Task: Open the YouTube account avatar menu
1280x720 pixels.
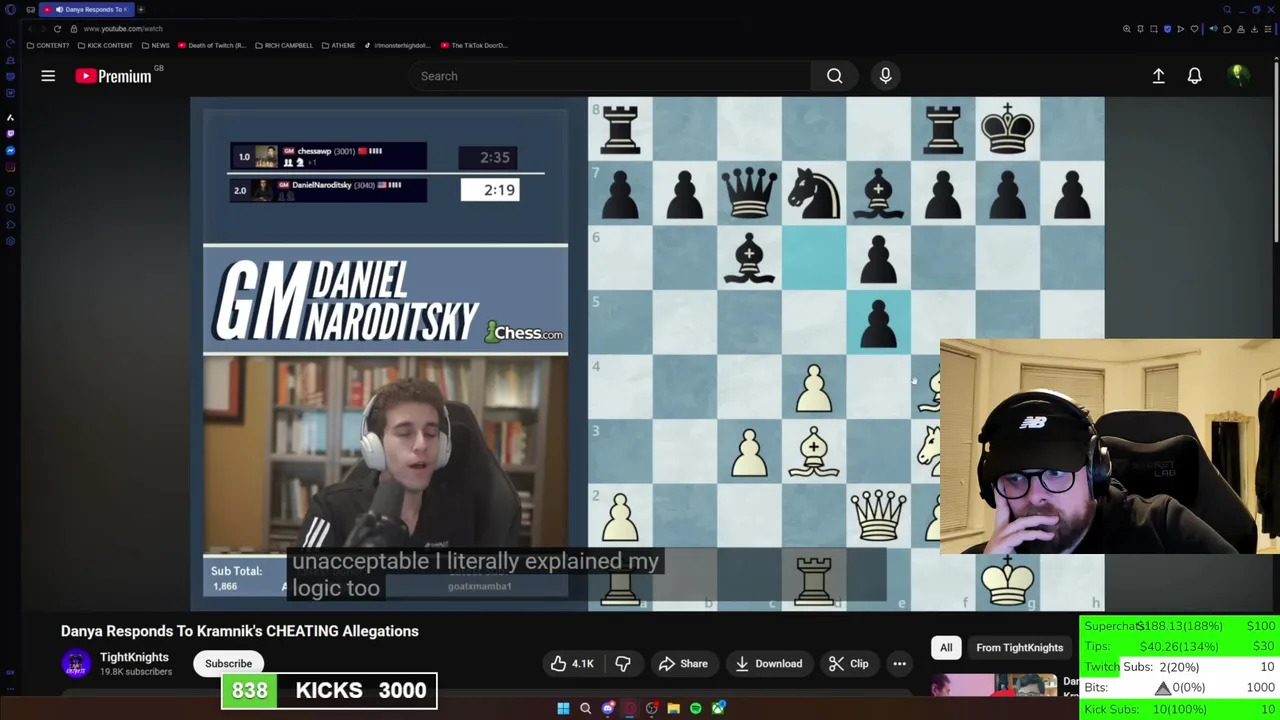Action: [1237, 76]
